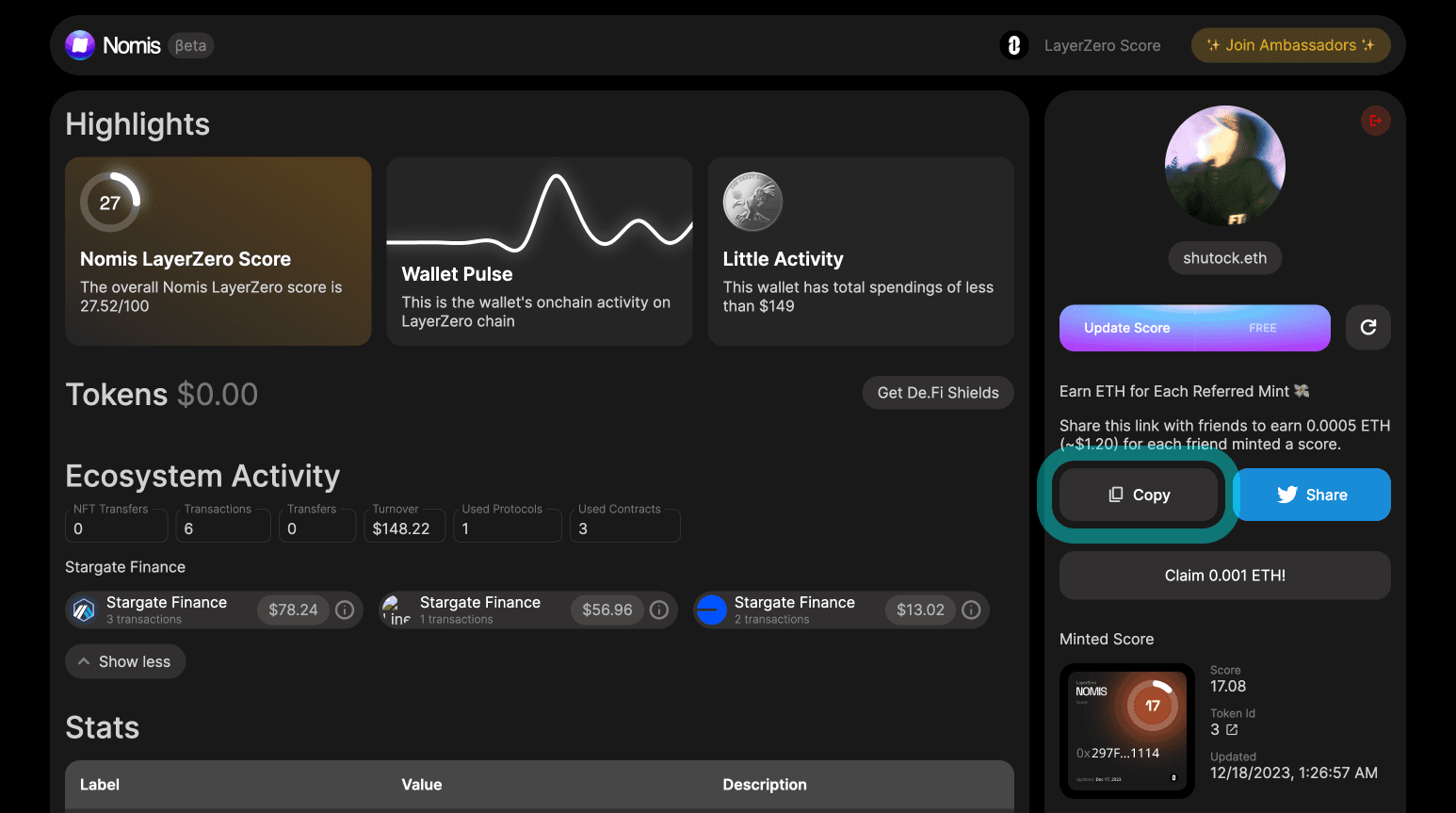Expand details via the $56.96 info circle
This screenshot has width=1456, height=813.
coord(658,610)
